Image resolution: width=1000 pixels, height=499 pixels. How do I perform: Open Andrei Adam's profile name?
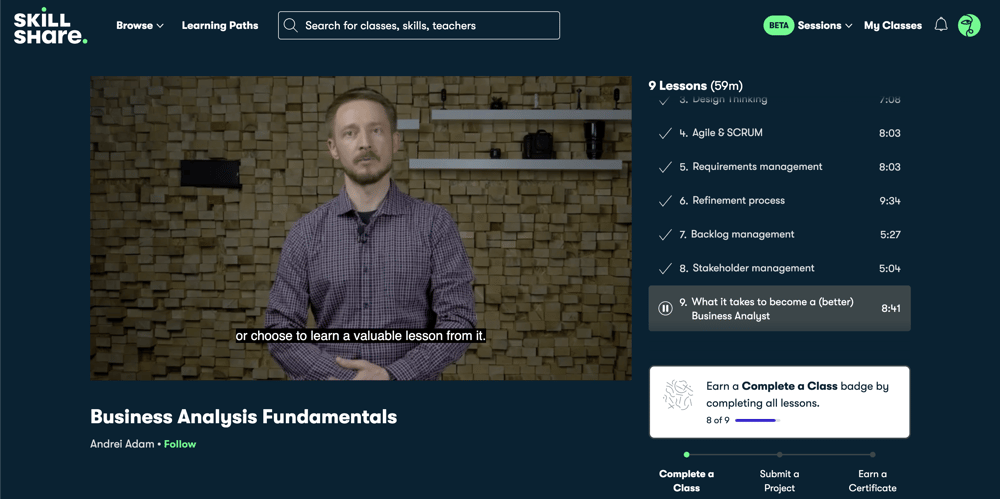[122, 443]
